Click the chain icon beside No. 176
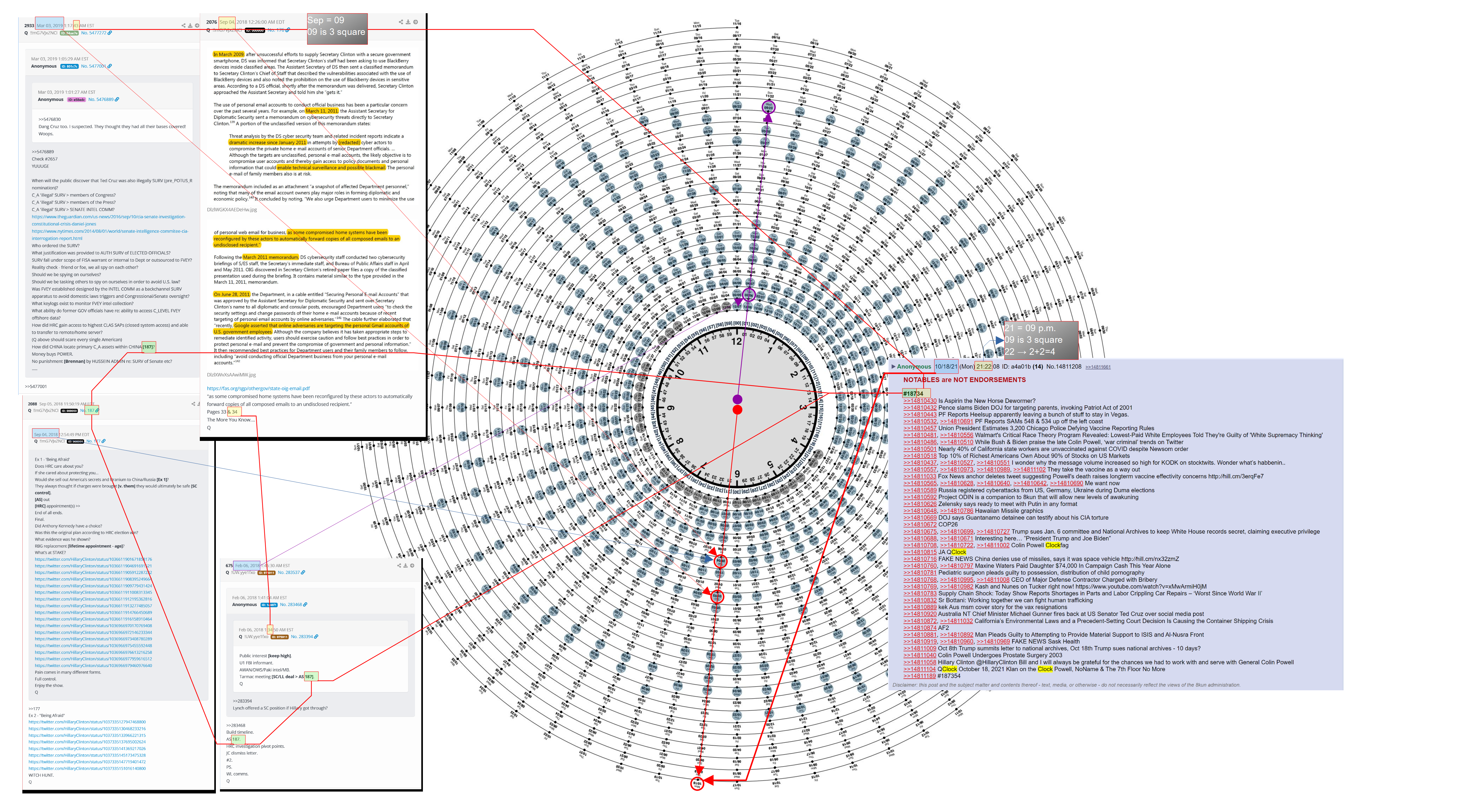Viewport: 1477px width, 812px height. pyautogui.click(x=288, y=30)
